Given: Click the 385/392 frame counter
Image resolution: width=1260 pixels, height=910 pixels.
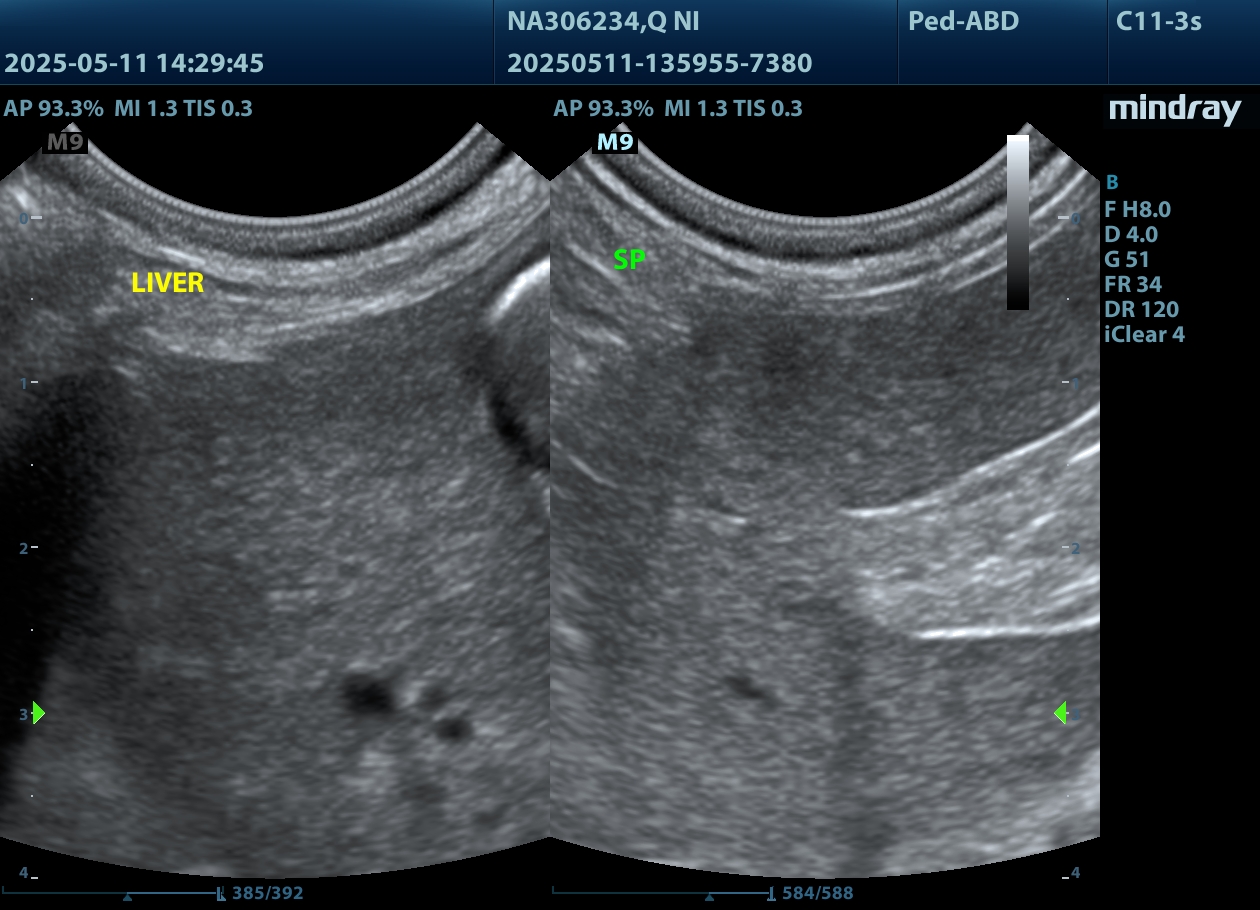Looking at the screenshot, I should coord(266,893).
